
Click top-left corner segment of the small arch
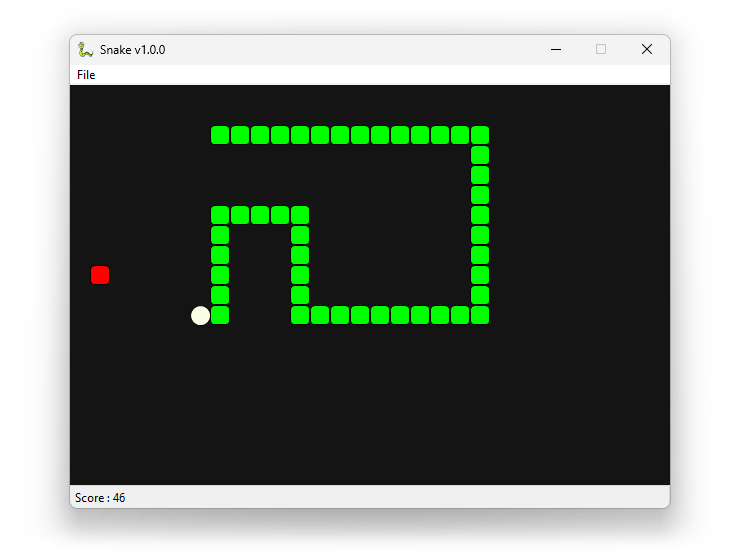coord(220,215)
